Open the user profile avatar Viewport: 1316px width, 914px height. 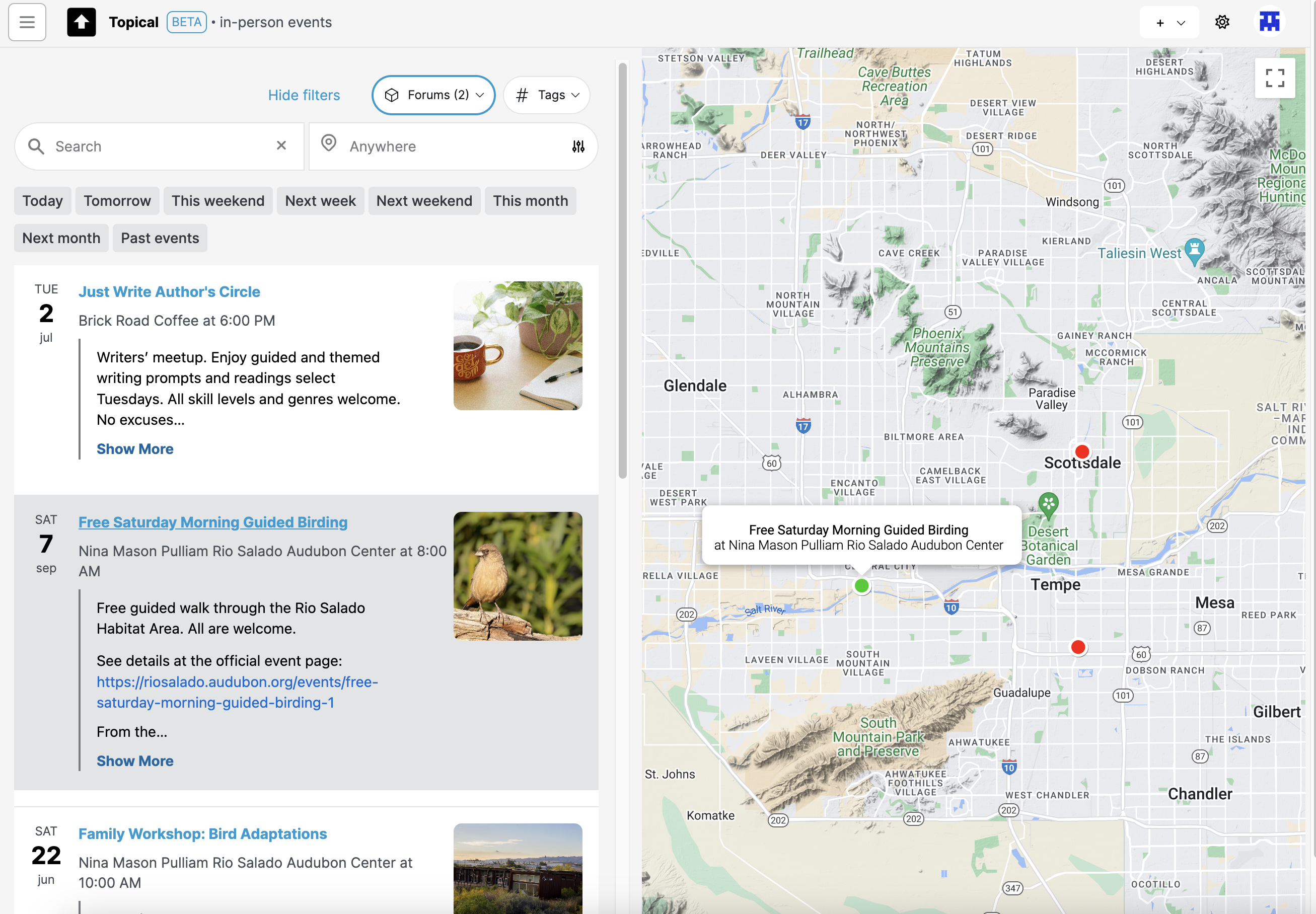(x=1269, y=22)
